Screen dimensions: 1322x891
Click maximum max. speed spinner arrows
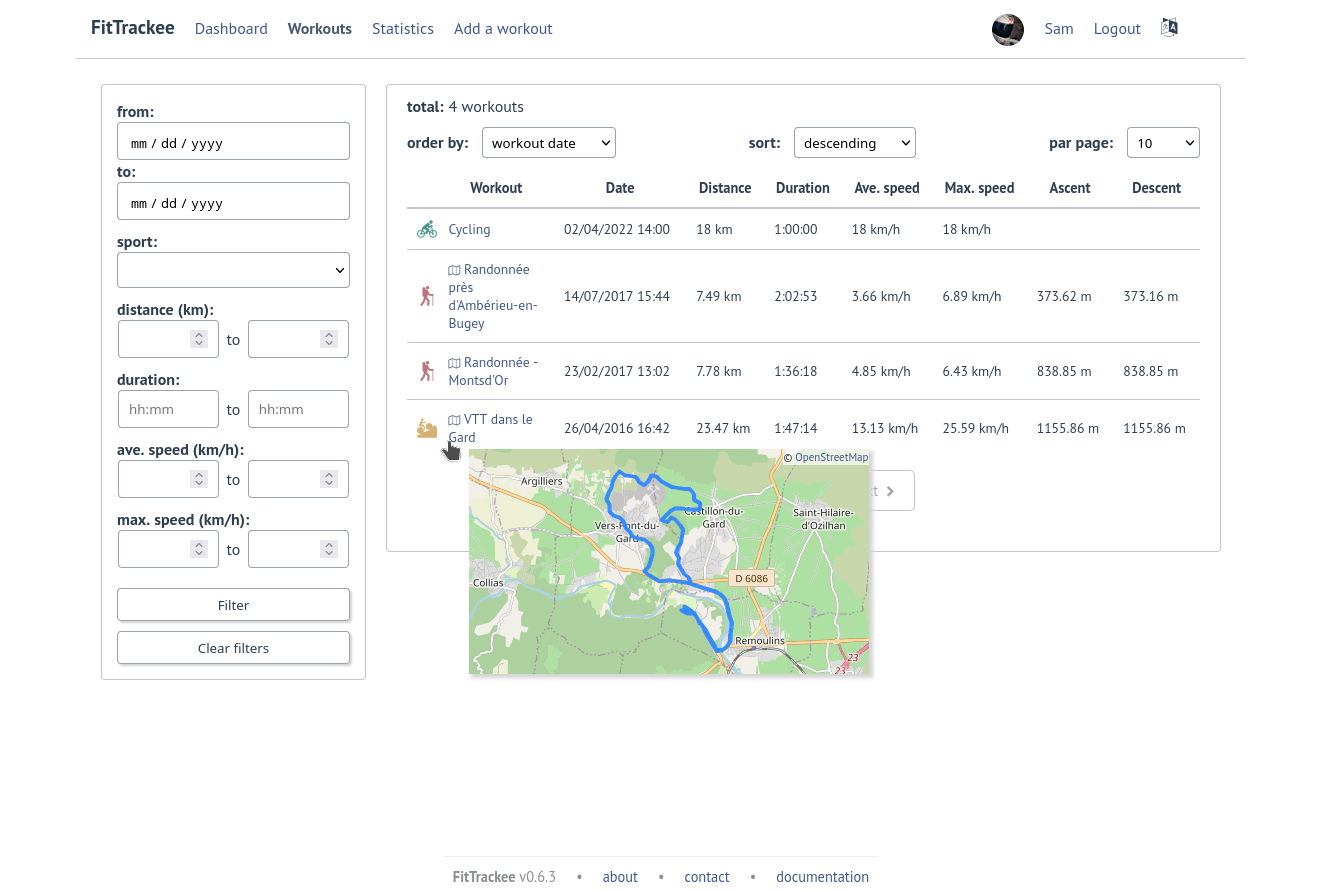(x=329, y=549)
